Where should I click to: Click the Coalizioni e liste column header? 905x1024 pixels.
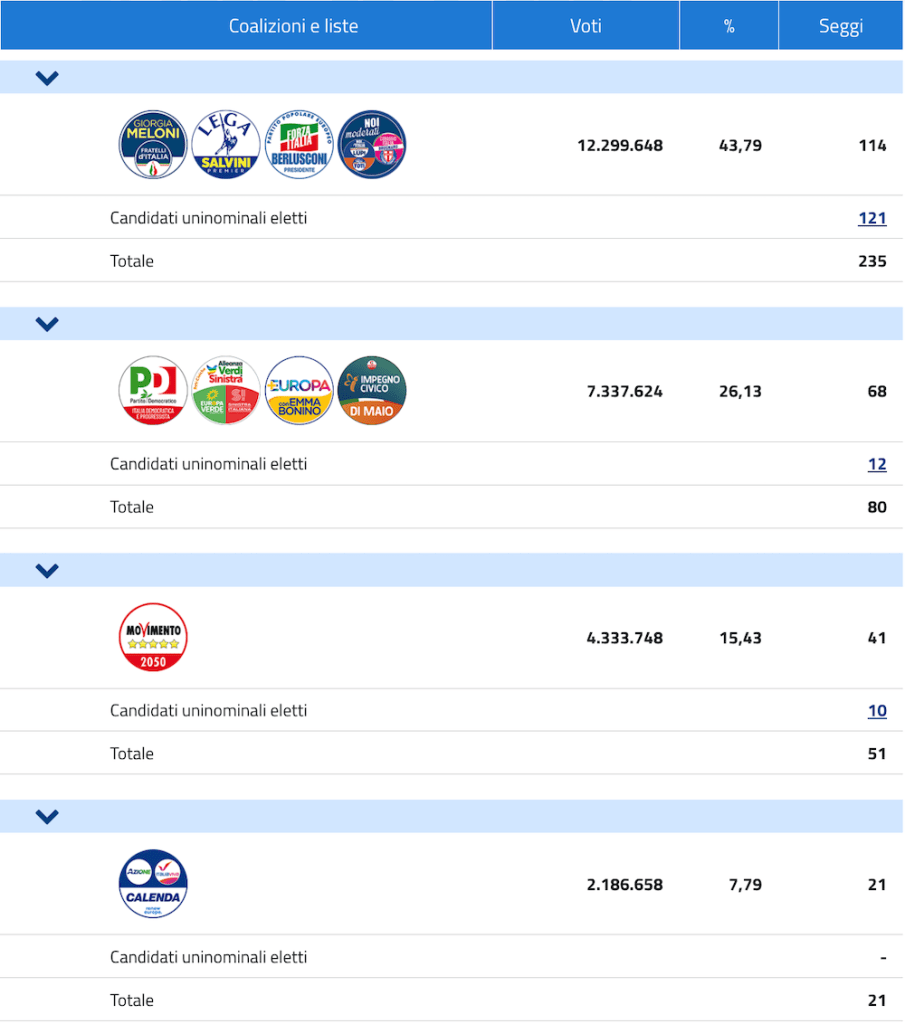[293, 26]
